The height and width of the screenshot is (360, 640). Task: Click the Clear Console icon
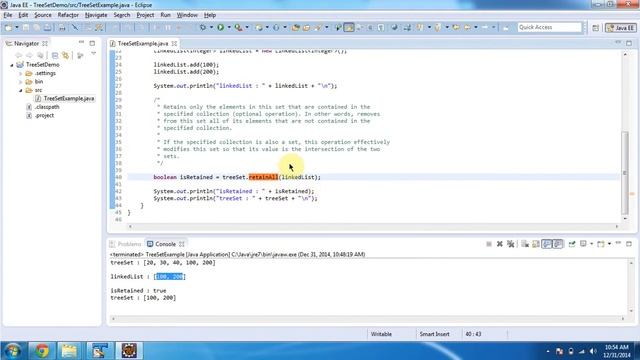point(525,244)
